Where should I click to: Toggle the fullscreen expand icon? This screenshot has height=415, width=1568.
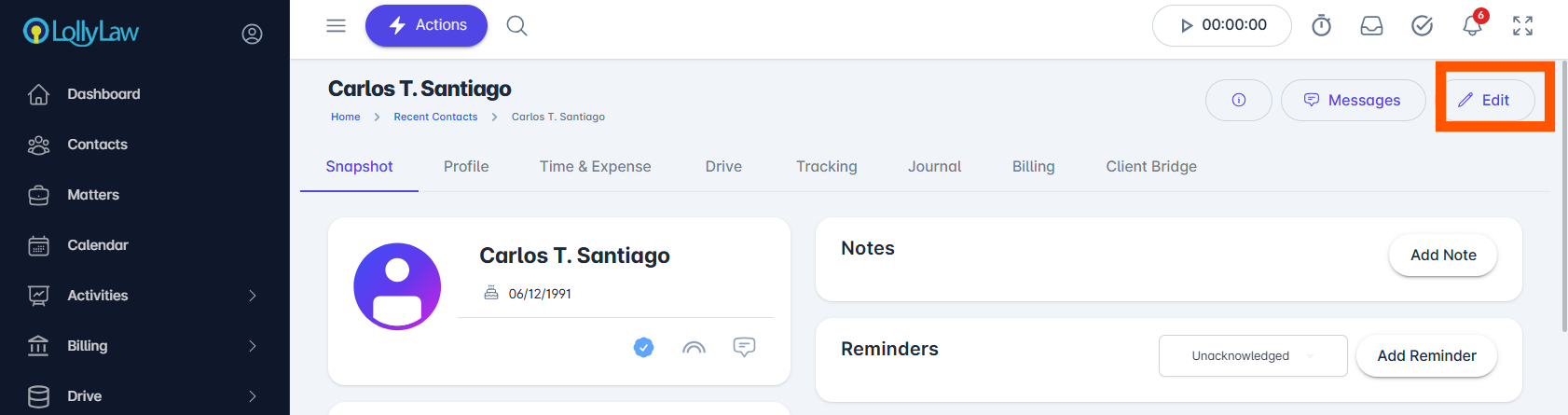[1522, 26]
